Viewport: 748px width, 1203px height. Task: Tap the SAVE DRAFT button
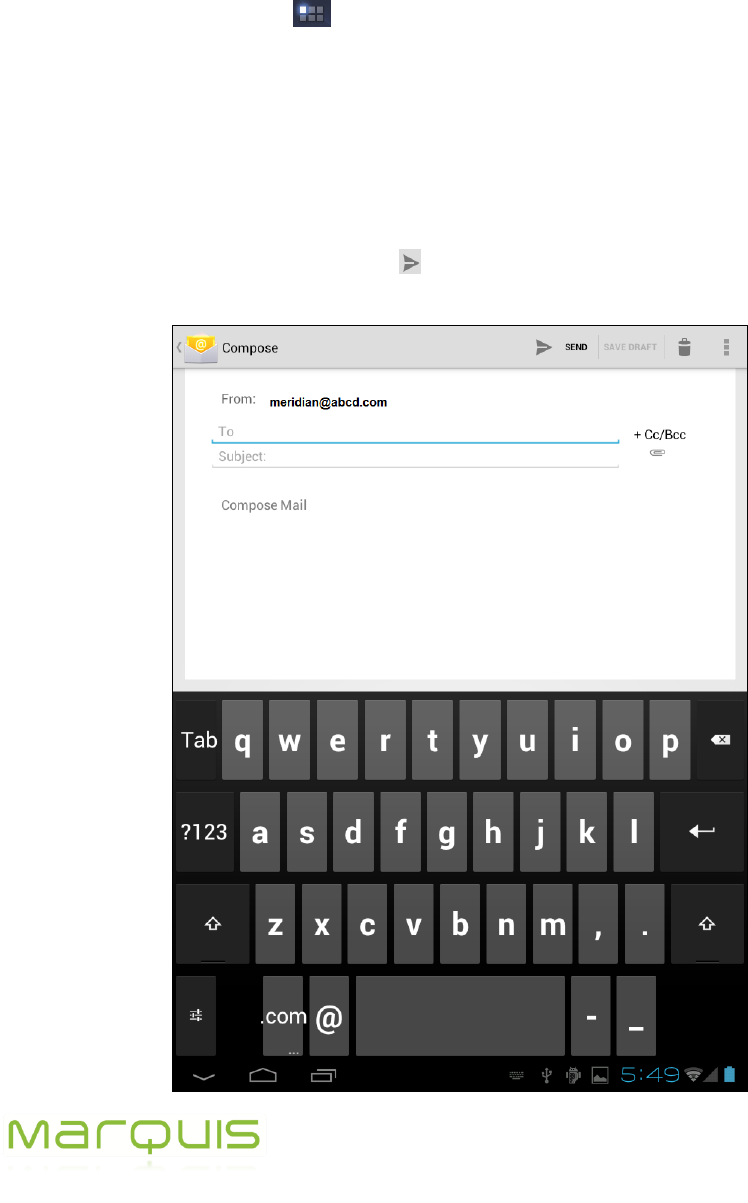pyautogui.click(x=630, y=348)
